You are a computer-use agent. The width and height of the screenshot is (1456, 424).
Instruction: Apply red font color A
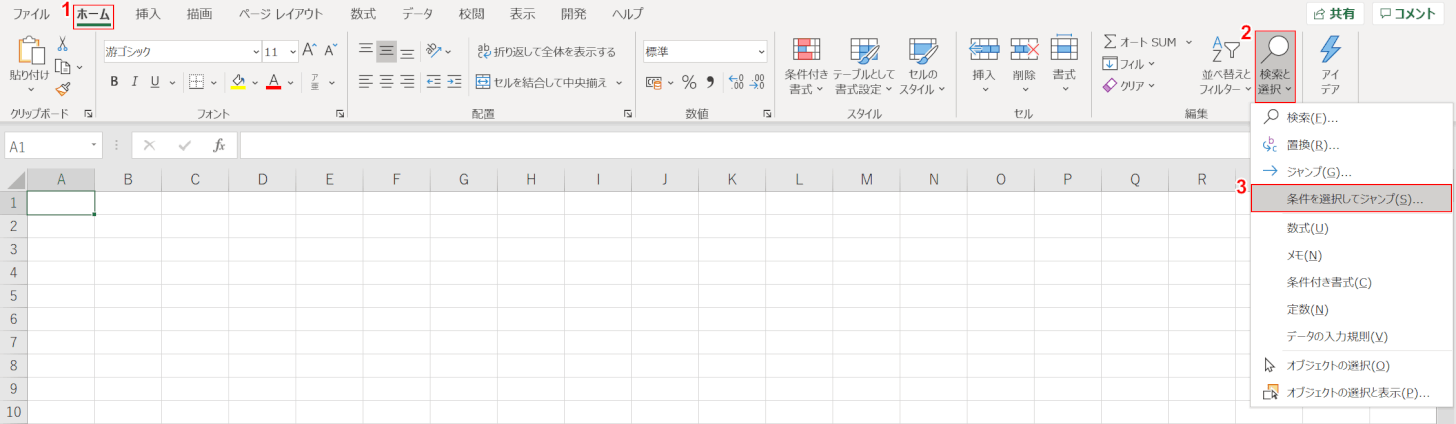(273, 82)
